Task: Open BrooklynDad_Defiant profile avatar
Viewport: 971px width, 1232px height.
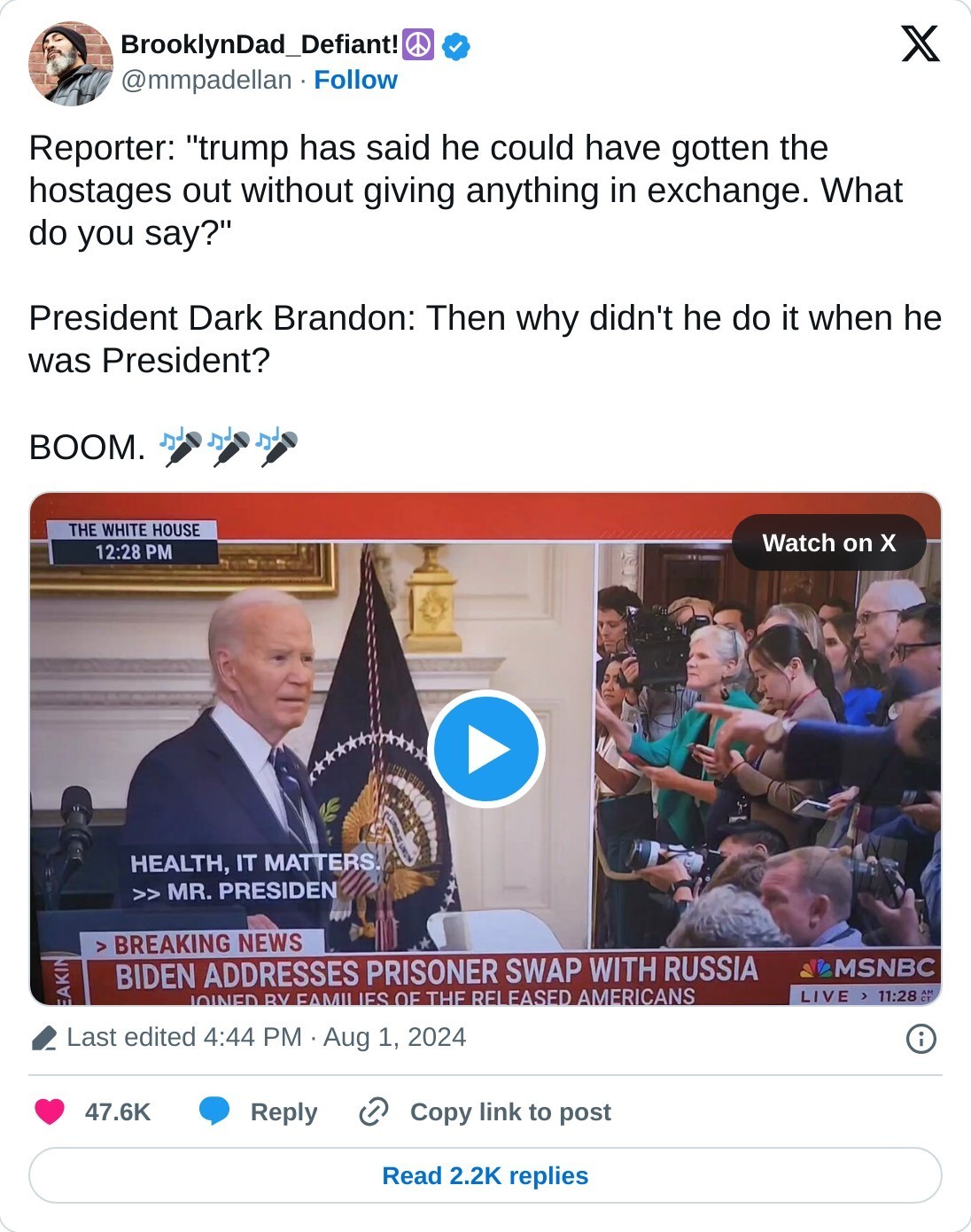Action: [71, 64]
